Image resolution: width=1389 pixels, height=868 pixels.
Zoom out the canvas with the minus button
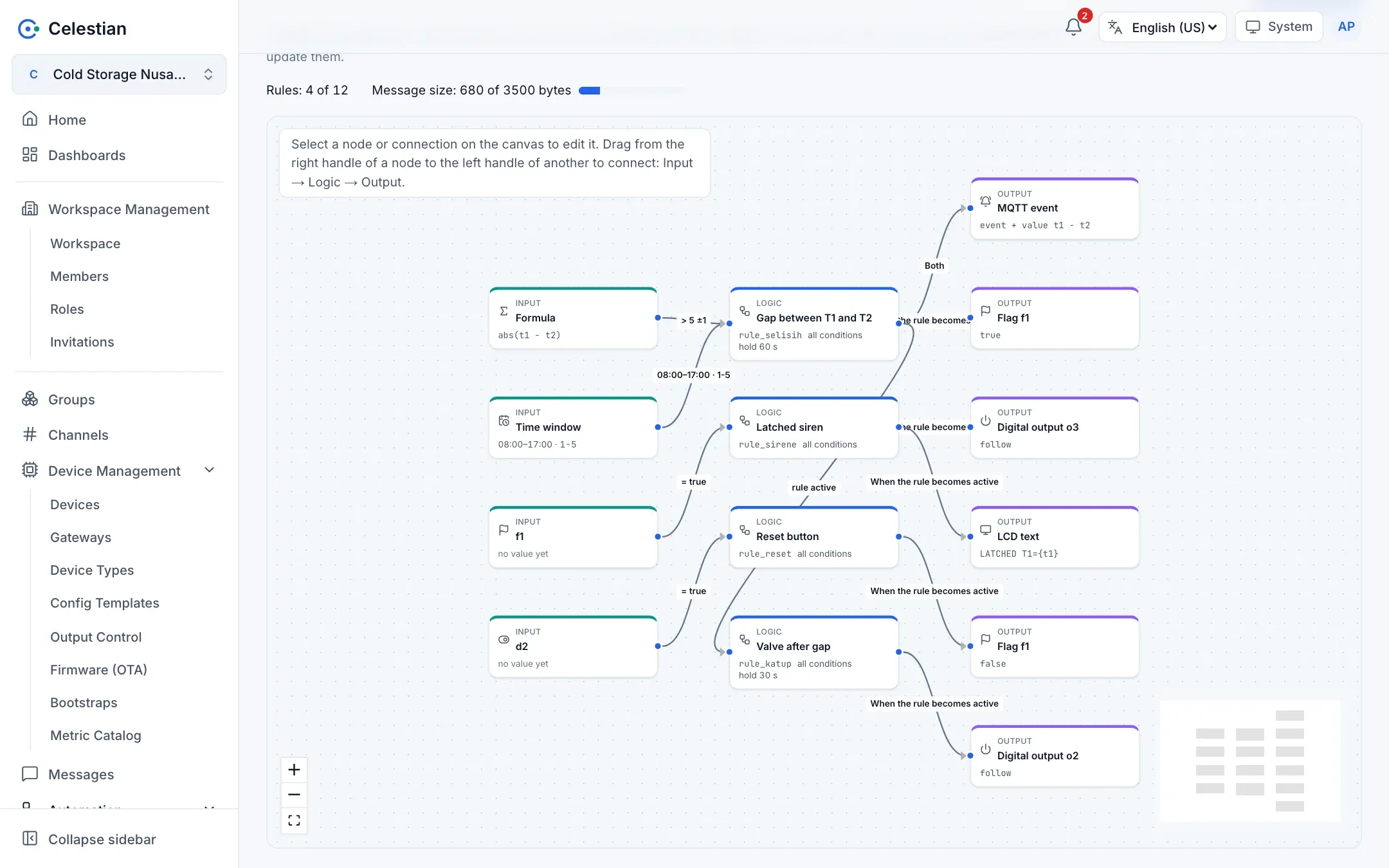coord(294,795)
